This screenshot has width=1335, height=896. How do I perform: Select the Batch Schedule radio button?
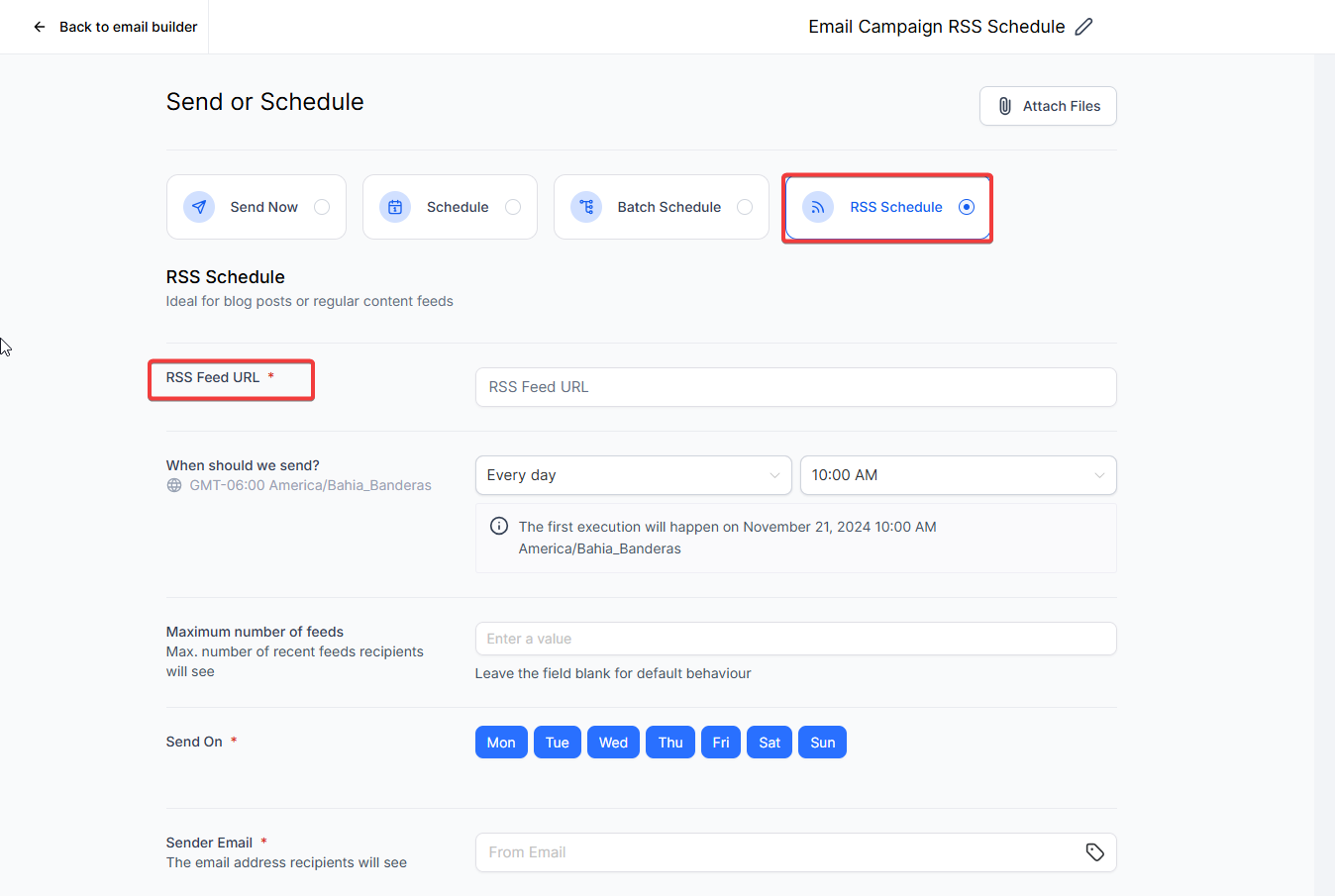pyautogui.click(x=745, y=207)
